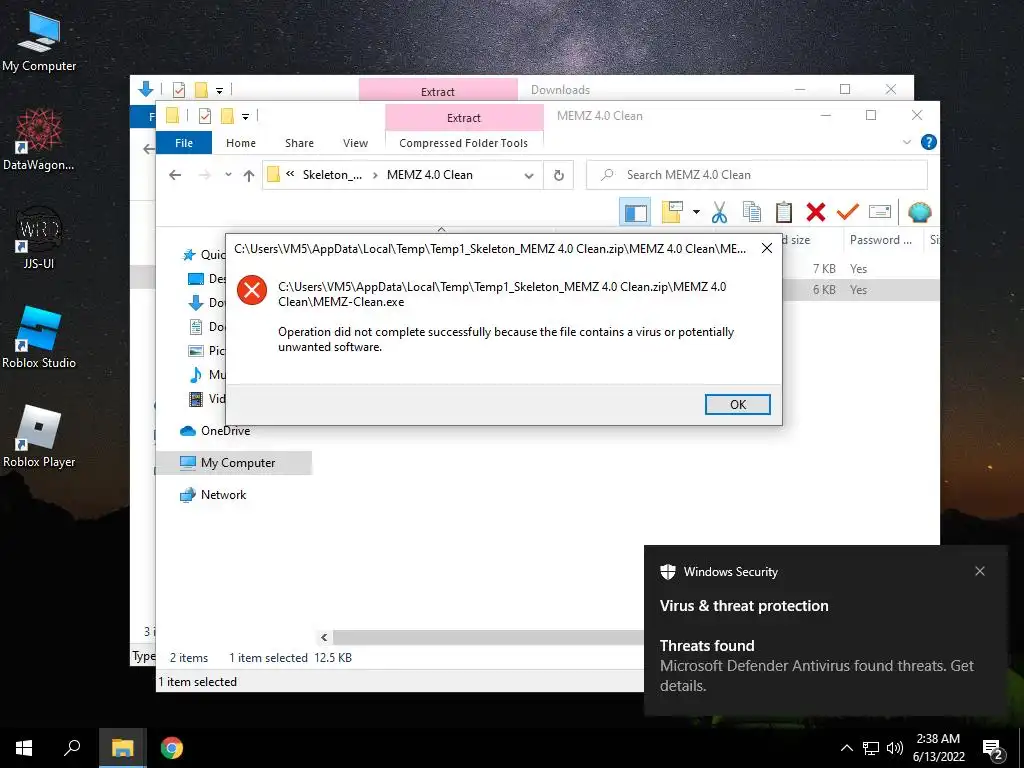Open network status tray icon
1024x768 pixels.
click(871, 748)
